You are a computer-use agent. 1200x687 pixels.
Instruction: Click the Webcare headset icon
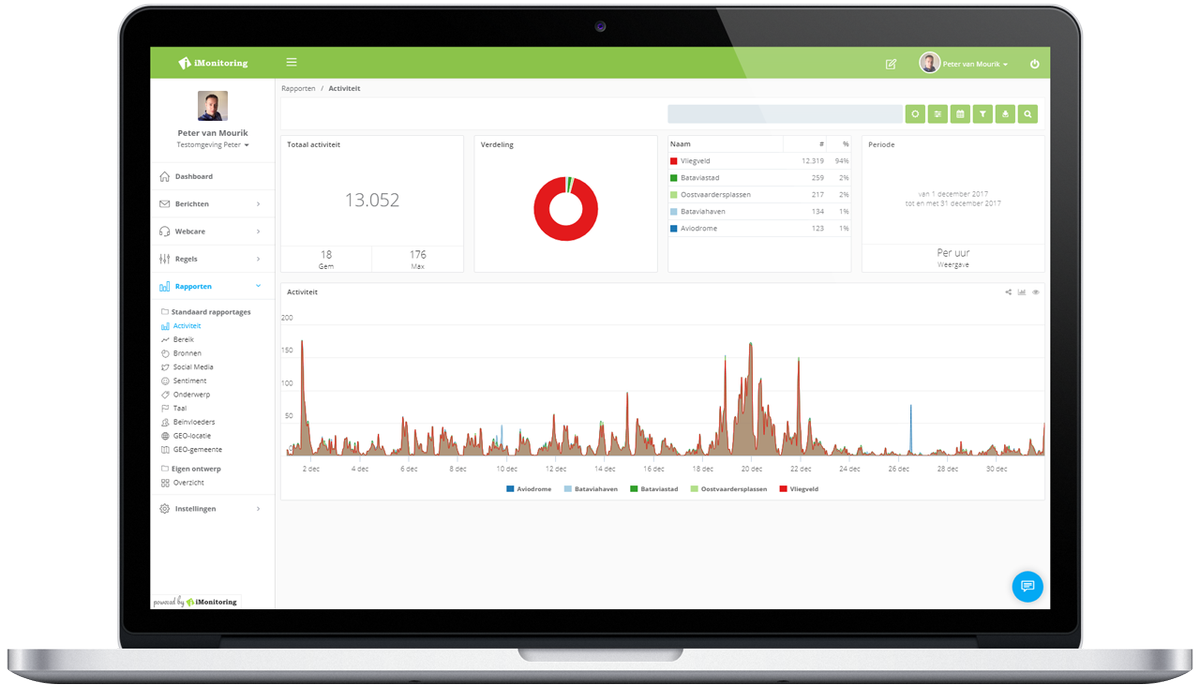pos(165,231)
